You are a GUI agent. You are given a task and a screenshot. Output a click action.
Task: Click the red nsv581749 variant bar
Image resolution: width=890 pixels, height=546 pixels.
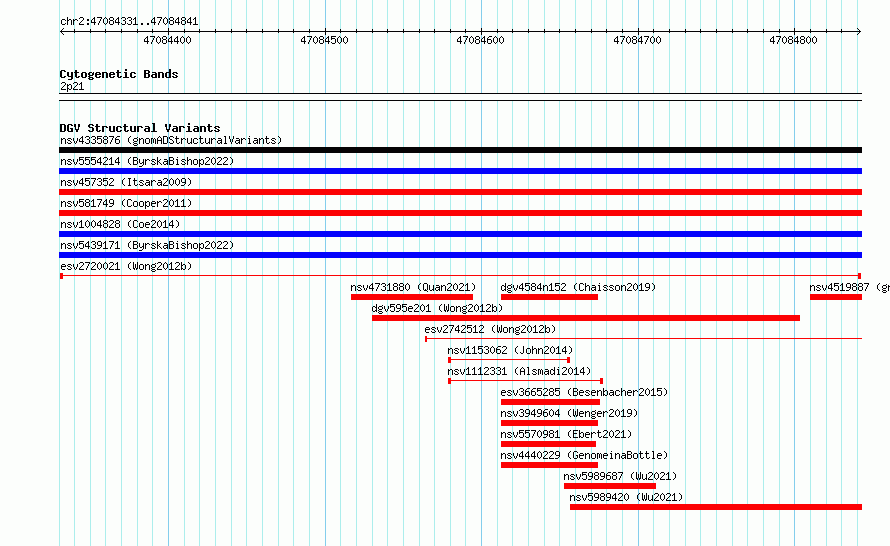(460, 213)
